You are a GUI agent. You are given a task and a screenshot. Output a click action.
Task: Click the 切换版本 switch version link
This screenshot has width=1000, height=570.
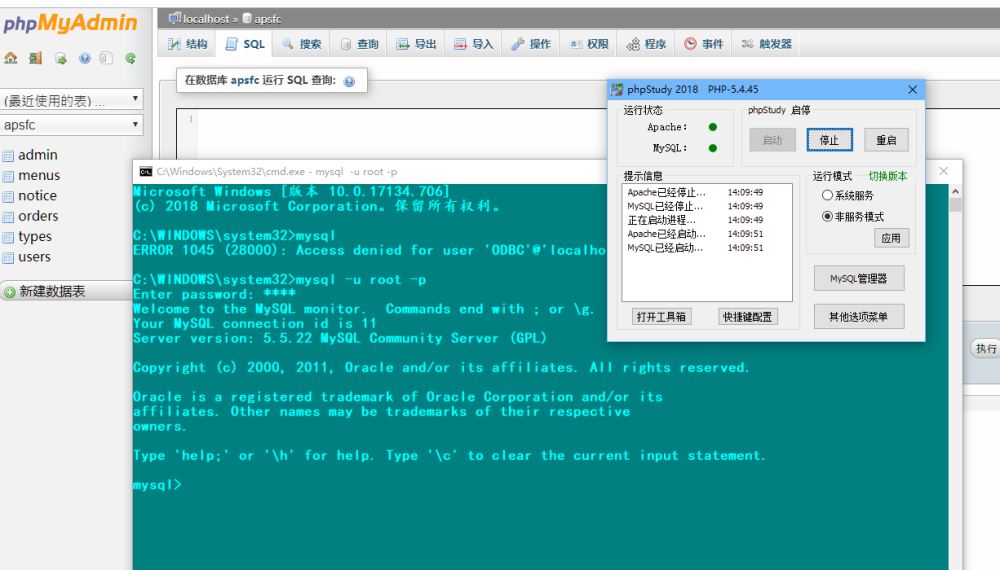coord(888,176)
